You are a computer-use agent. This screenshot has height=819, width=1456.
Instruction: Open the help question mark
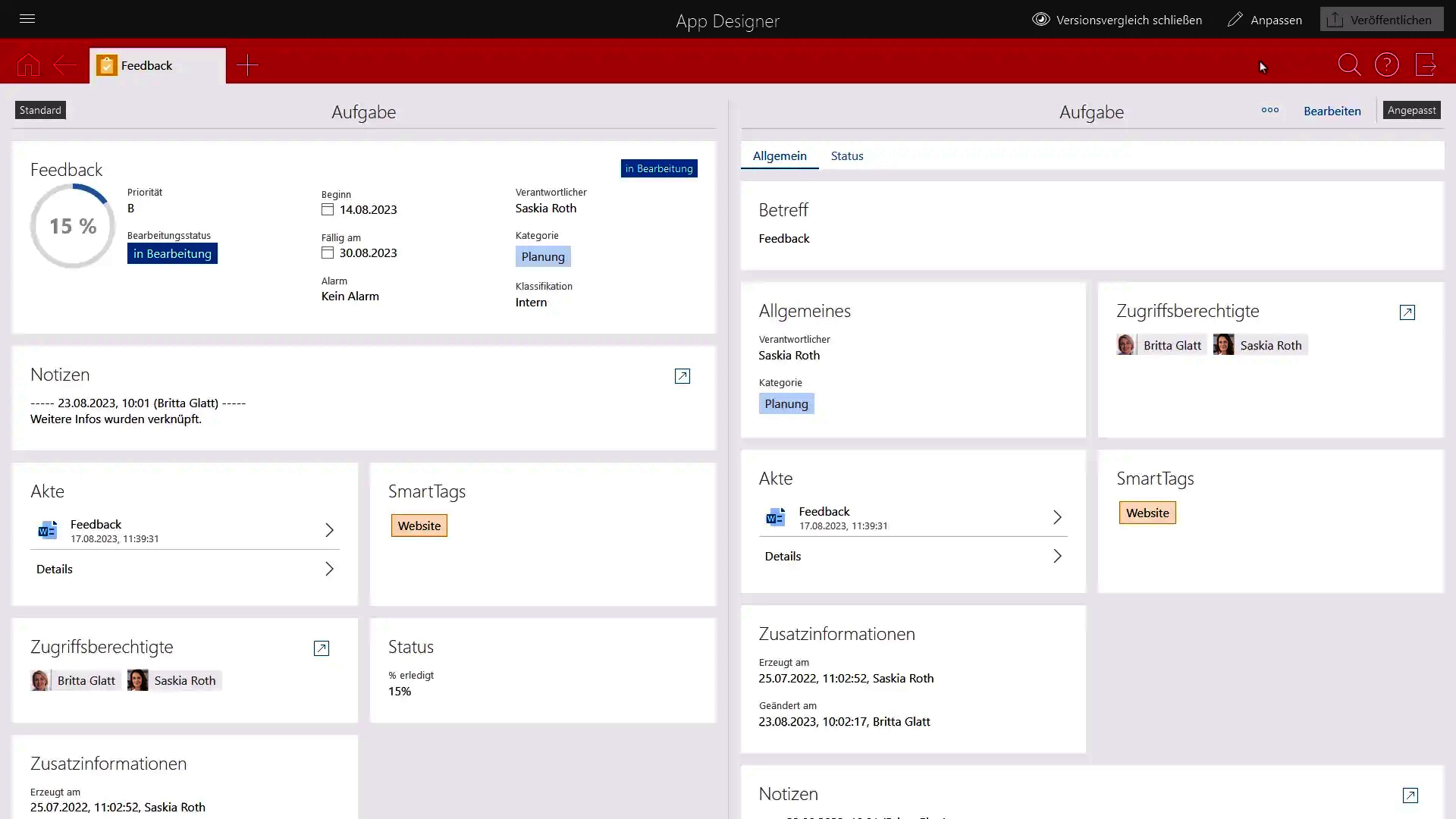[1387, 65]
